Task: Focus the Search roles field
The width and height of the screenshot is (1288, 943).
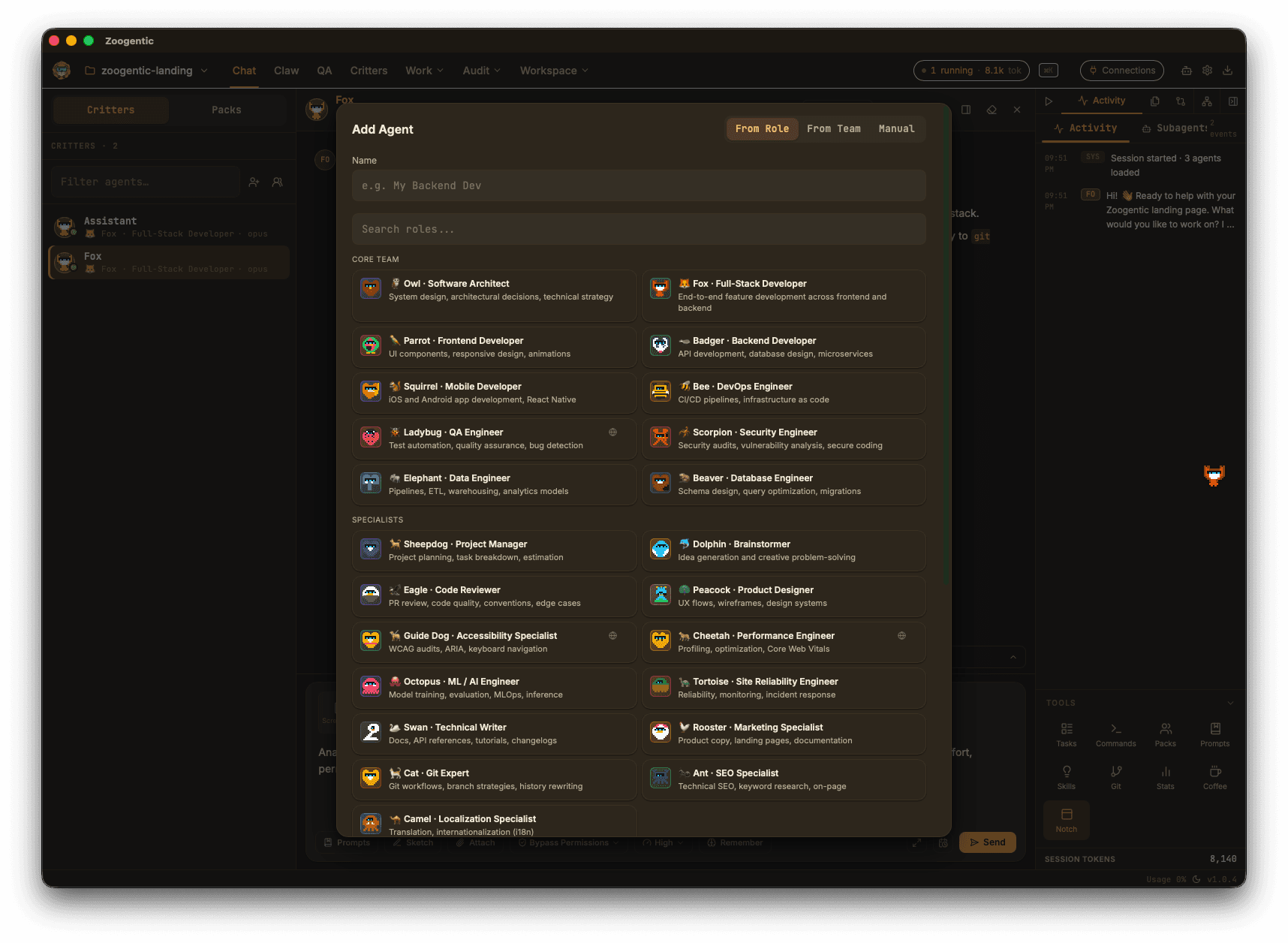Action: click(639, 229)
